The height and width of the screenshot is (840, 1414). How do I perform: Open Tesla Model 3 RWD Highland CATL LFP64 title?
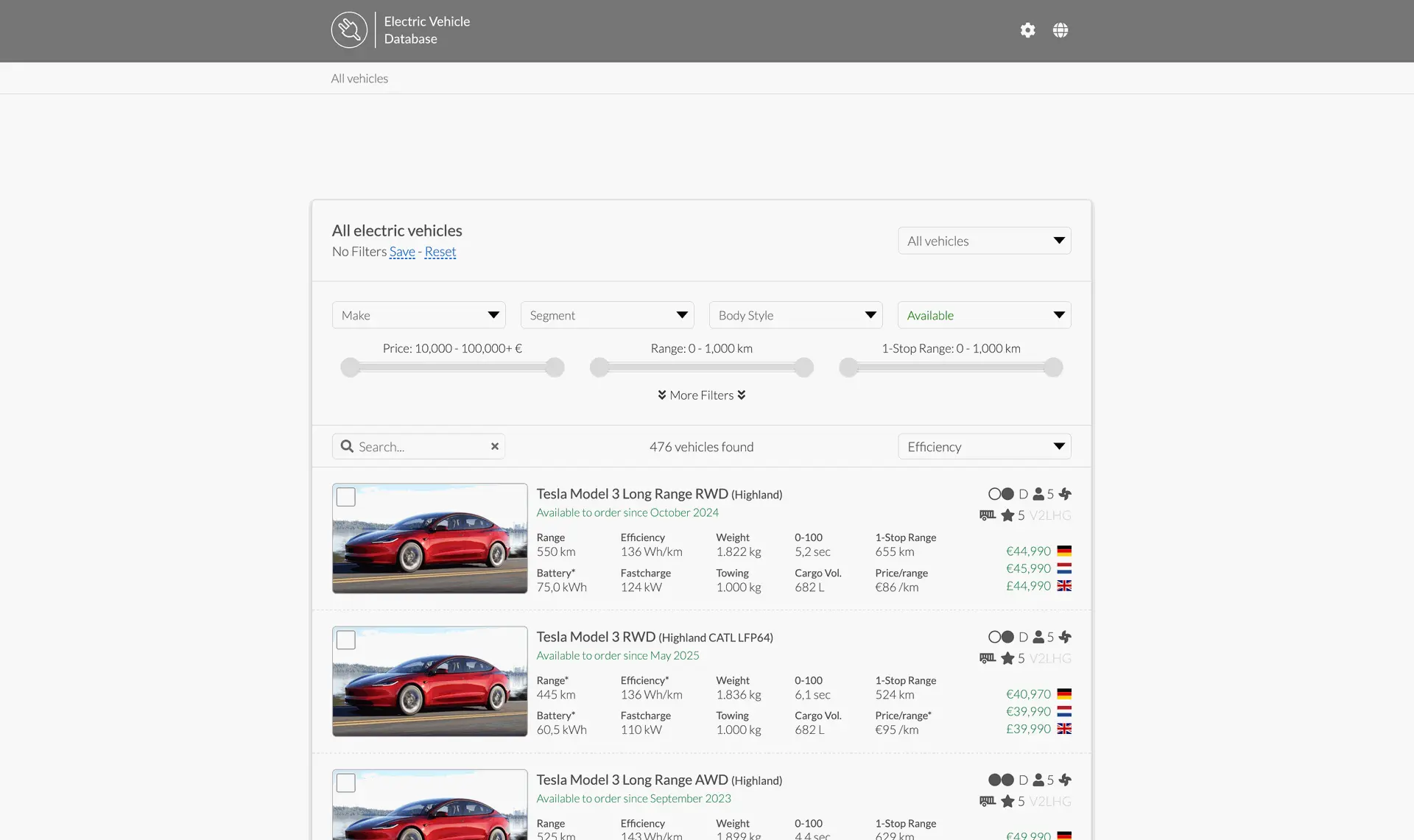coord(655,637)
